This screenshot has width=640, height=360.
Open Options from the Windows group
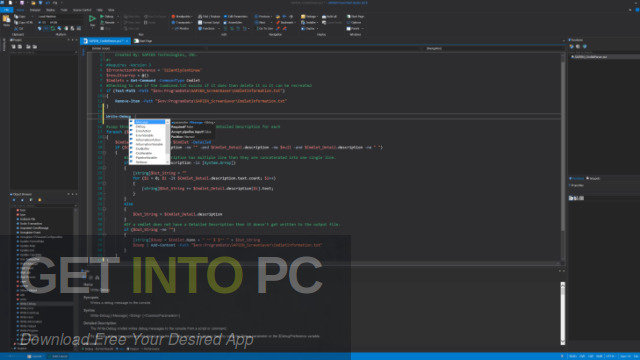coord(354,22)
